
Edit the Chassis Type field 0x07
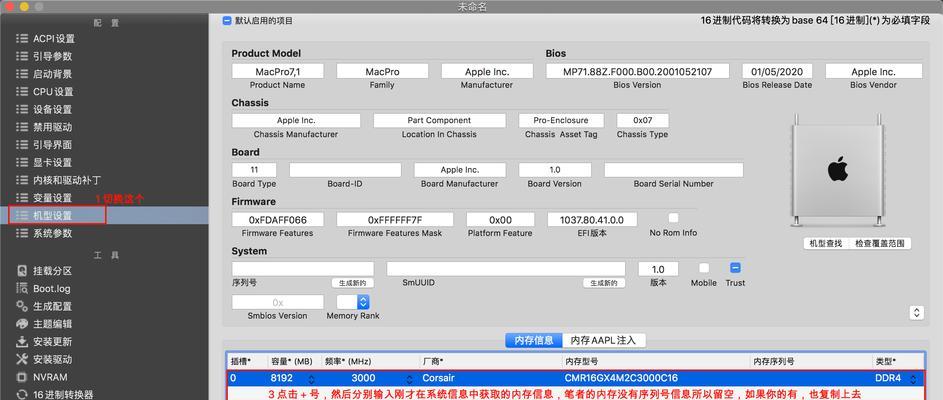(642, 120)
